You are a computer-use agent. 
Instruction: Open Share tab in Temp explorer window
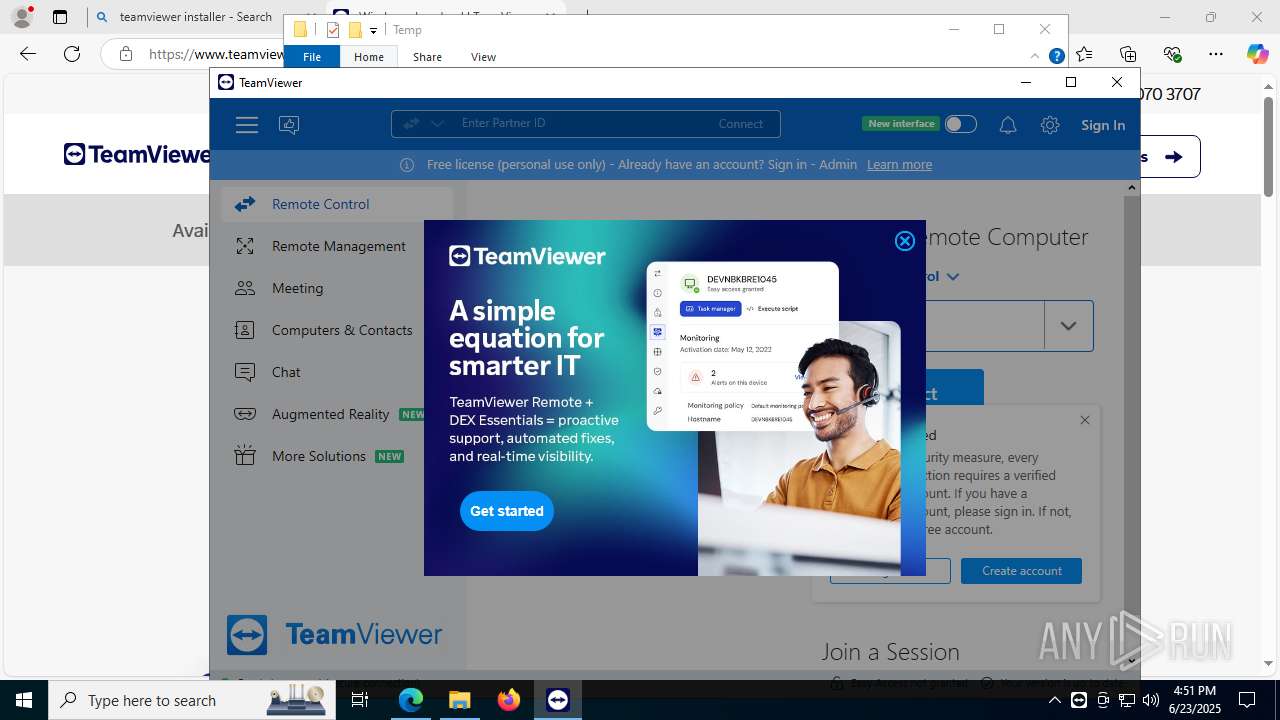tap(427, 57)
